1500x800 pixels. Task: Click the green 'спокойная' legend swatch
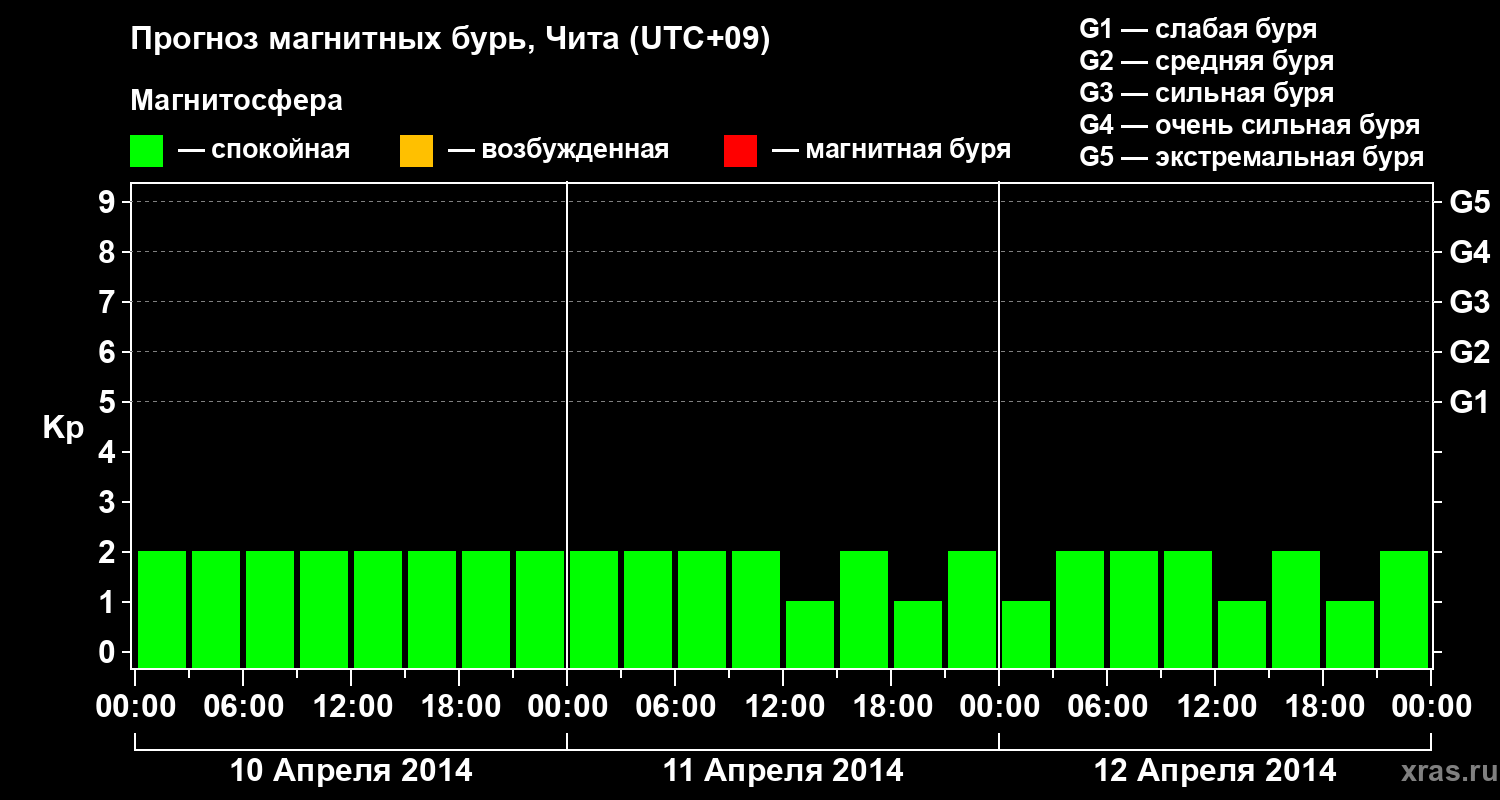click(x=147, y=151)
